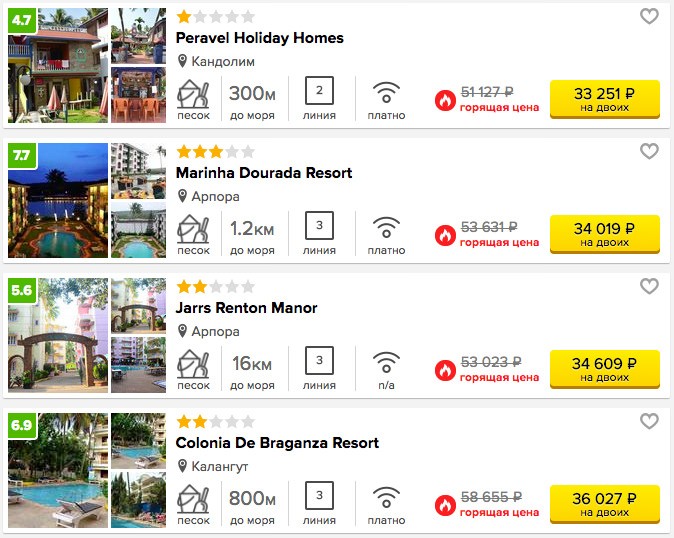
Task: Click the Wi-Fi платно icon for Peravel Holiday Homes
Action: 386,92
